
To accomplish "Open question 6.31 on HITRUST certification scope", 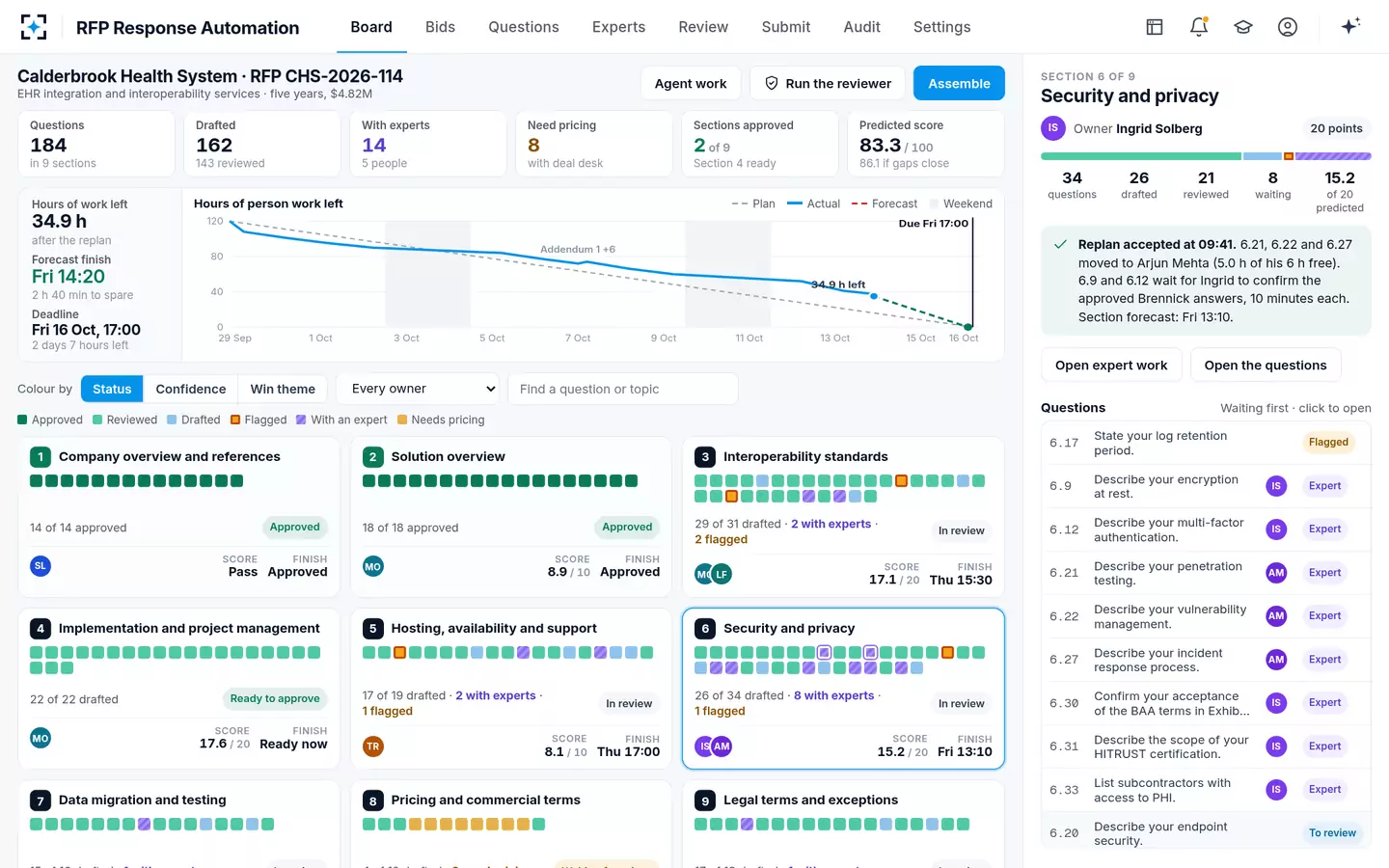I will (1206, 746).
